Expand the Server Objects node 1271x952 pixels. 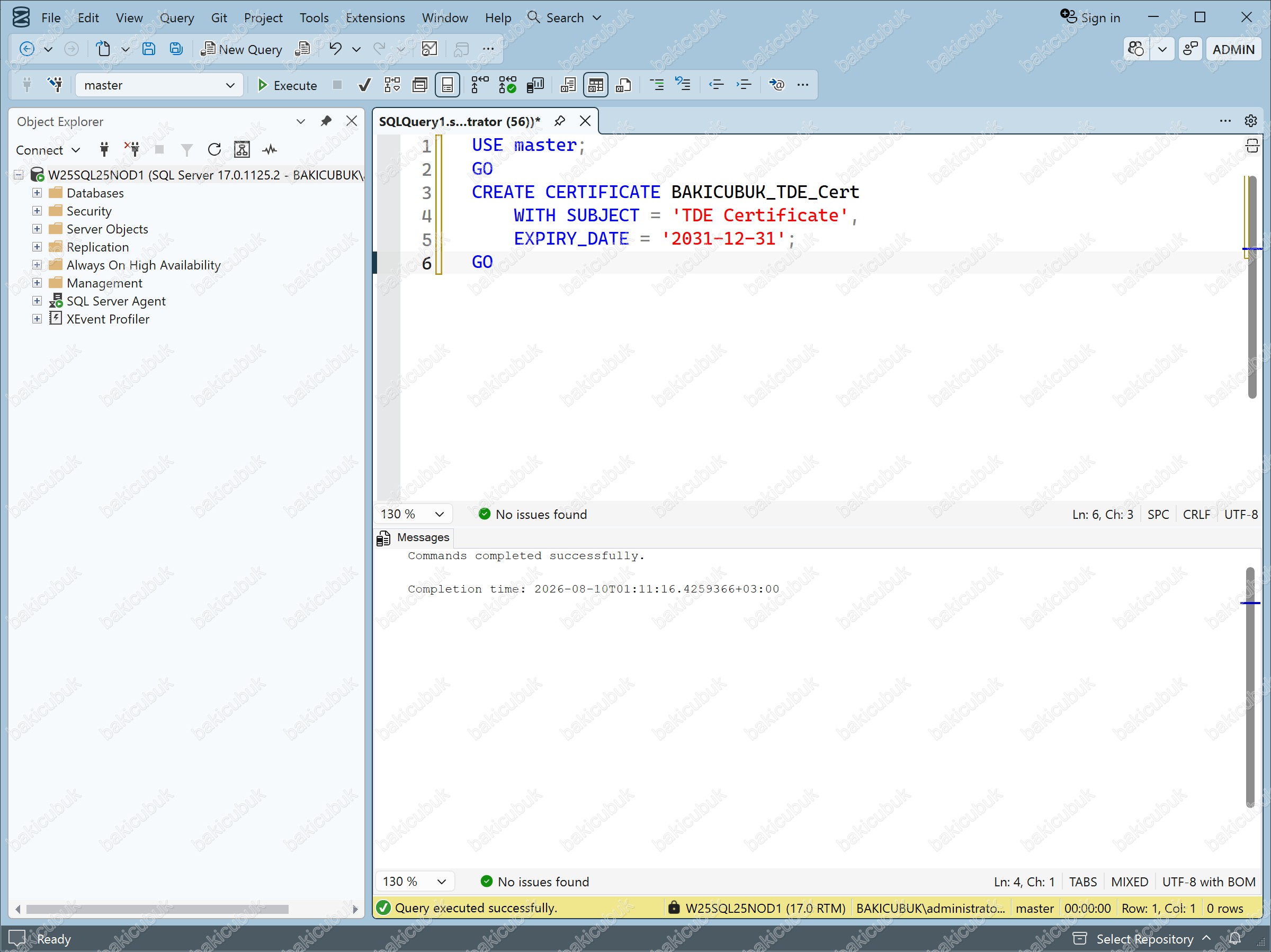click(x=37, y=229)
